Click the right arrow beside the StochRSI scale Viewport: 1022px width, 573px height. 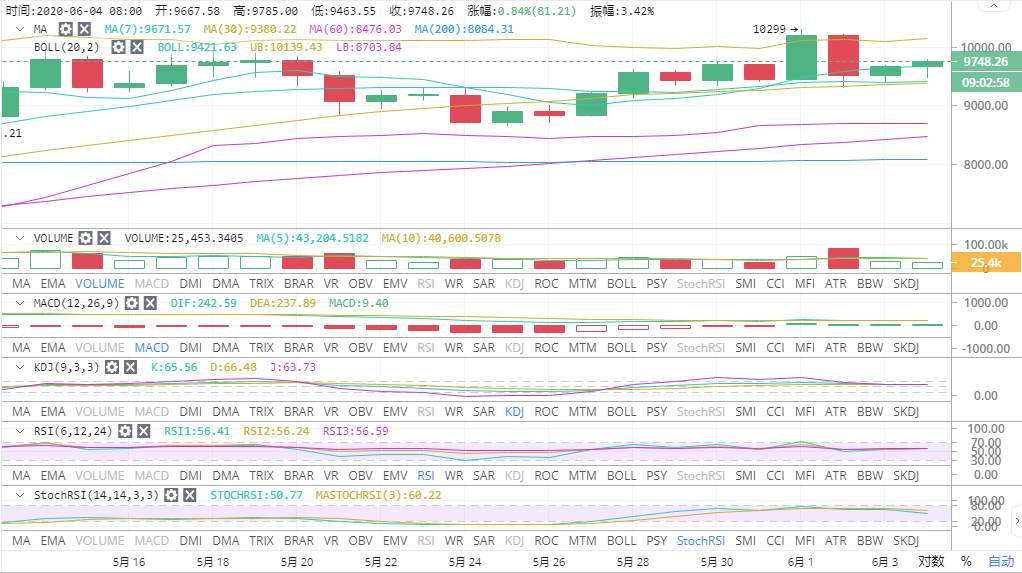1017,520
